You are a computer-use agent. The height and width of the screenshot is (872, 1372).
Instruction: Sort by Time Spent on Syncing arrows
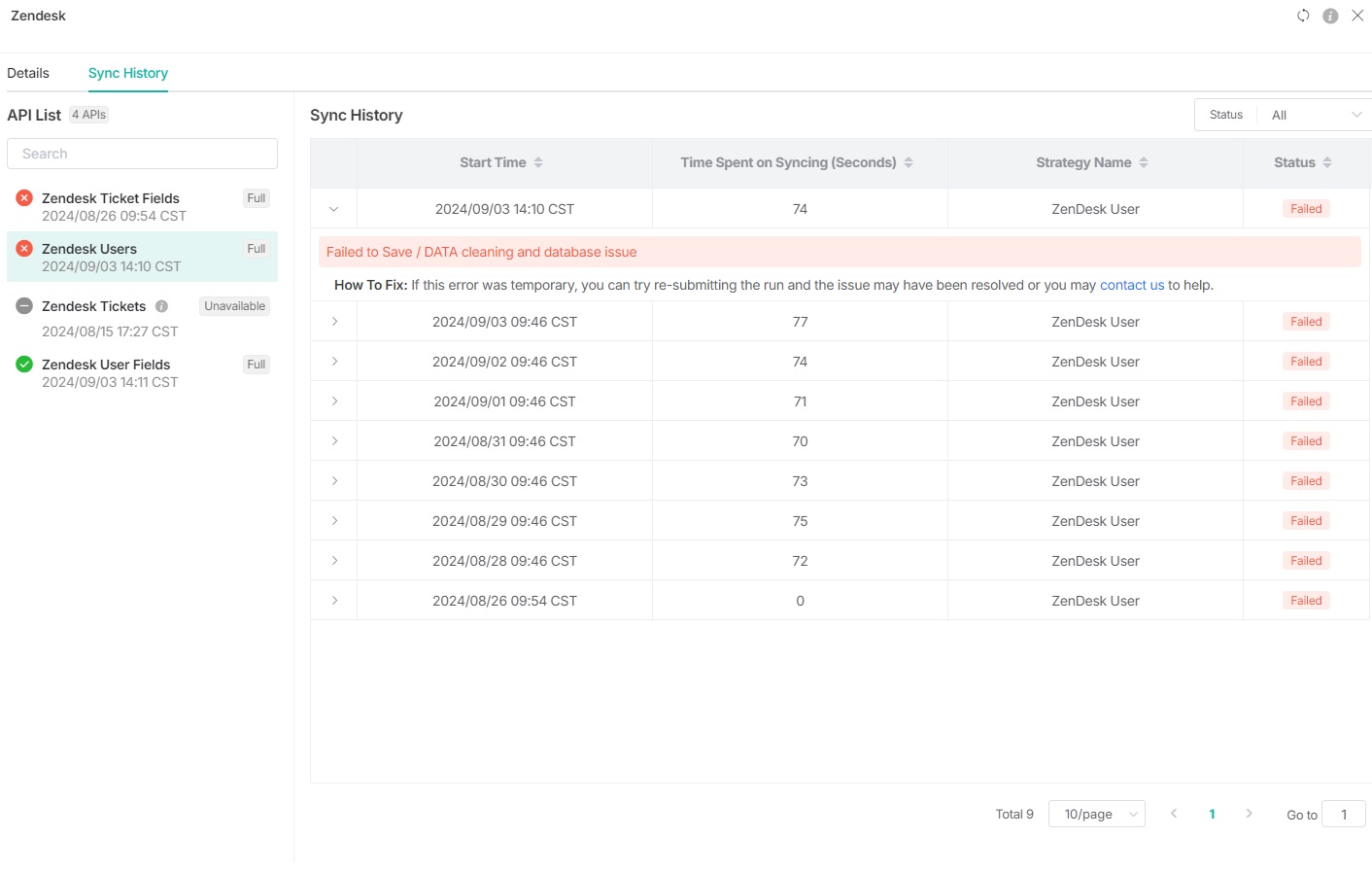909,162
